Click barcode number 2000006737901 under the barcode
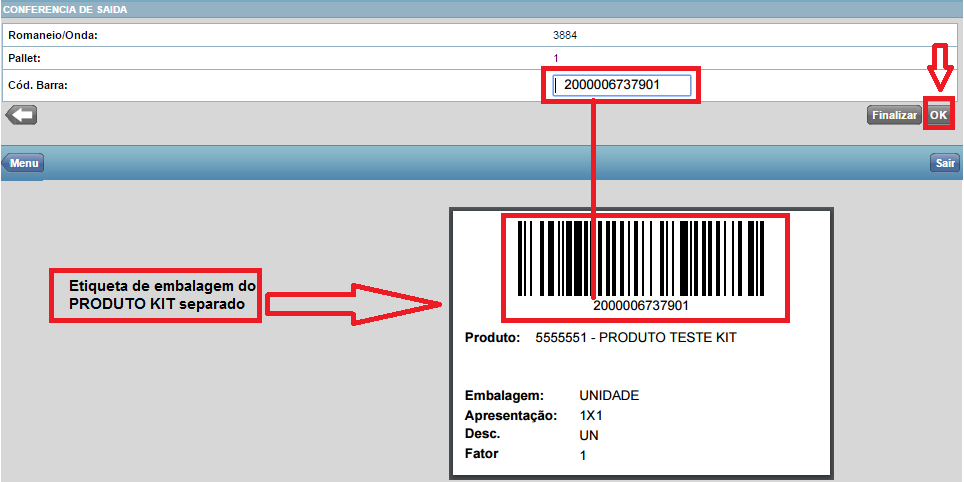Viewport: 964px width, 482px height. click(641, 306)
